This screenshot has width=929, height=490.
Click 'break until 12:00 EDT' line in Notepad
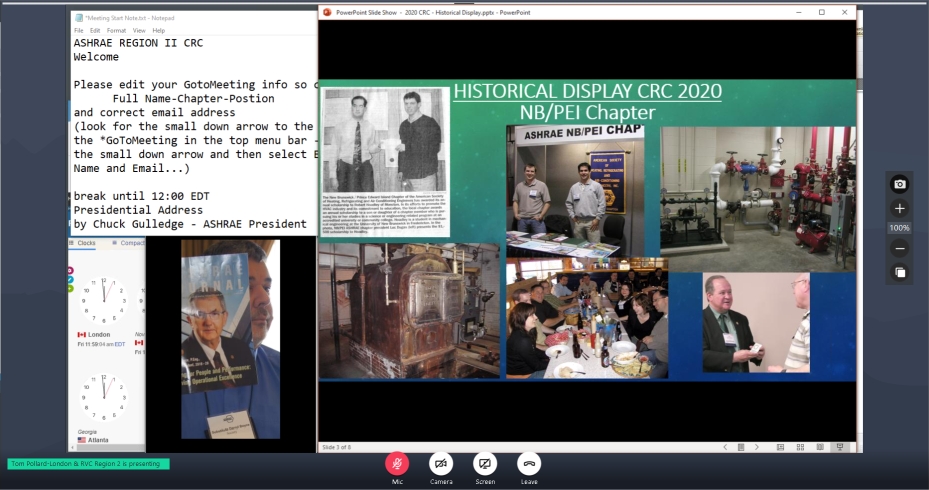click(142, 196)
